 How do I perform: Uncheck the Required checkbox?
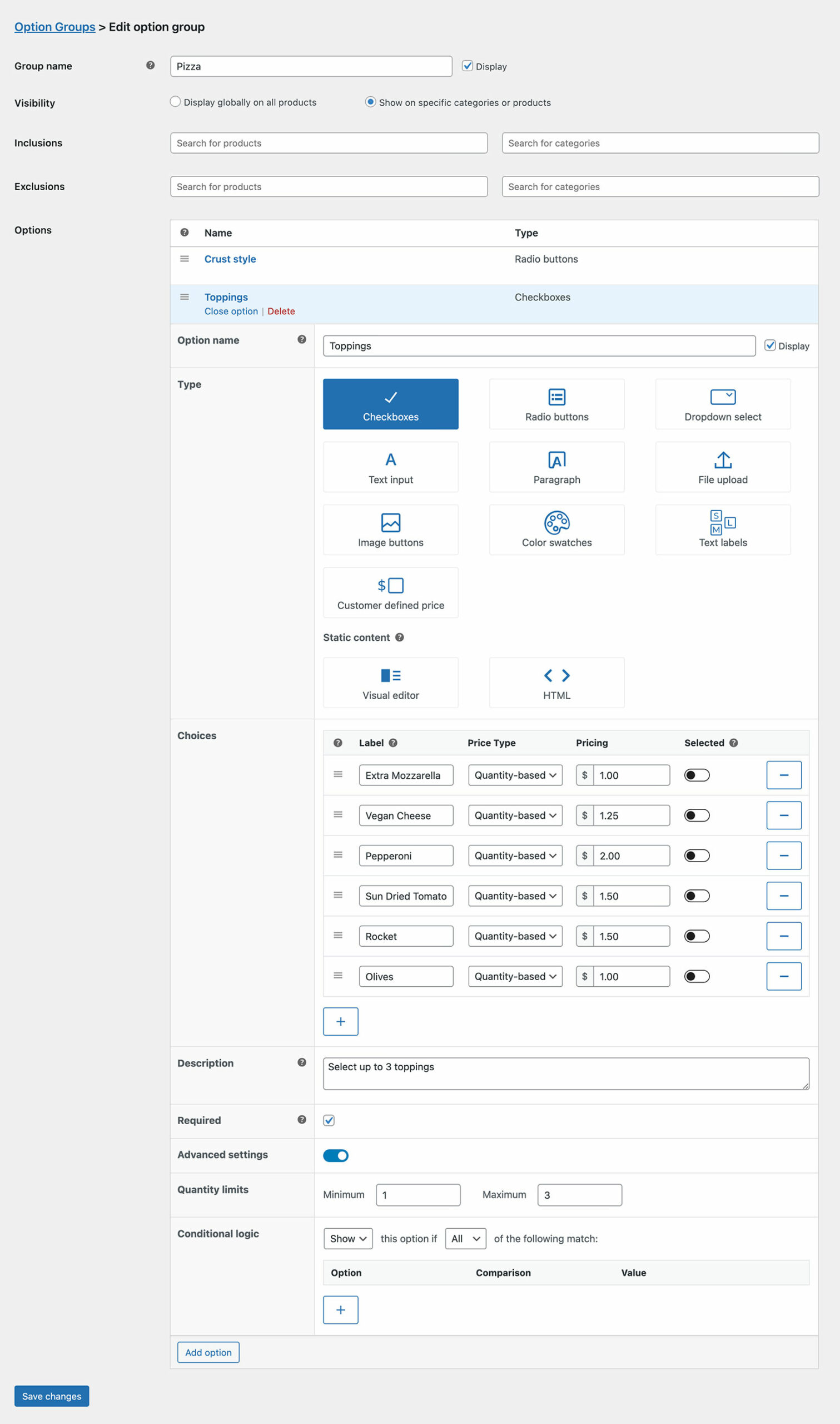point(329,1120)
